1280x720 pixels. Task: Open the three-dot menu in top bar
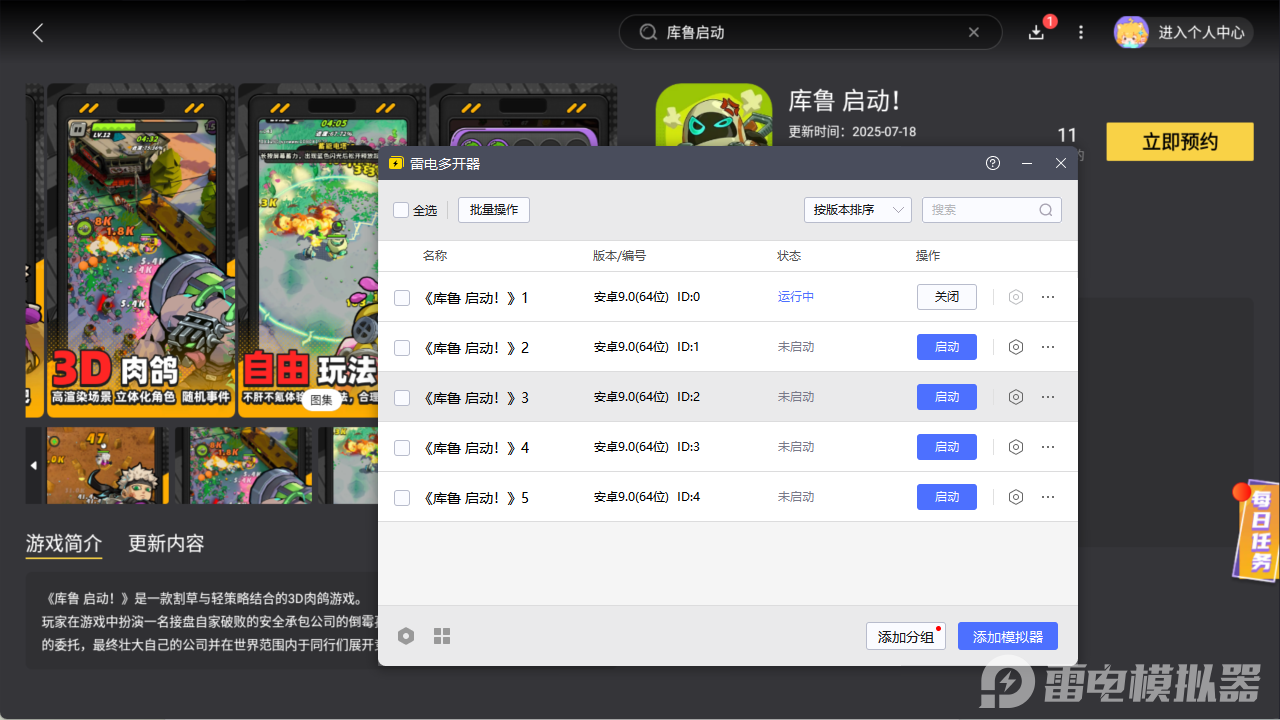tap(1081, 32)
